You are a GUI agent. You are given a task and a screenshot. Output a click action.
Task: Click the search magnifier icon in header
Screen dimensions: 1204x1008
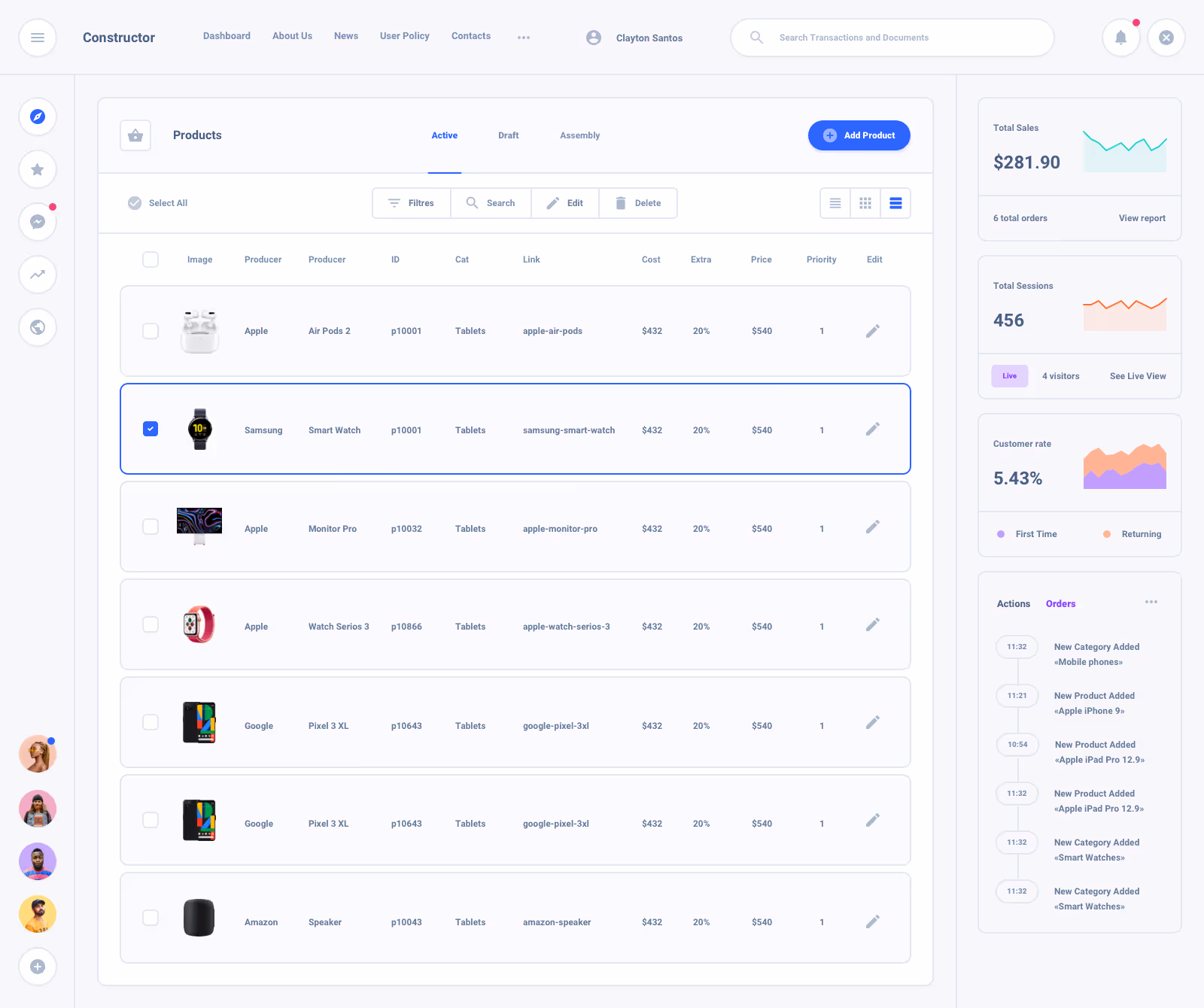[x=757, y=38]
